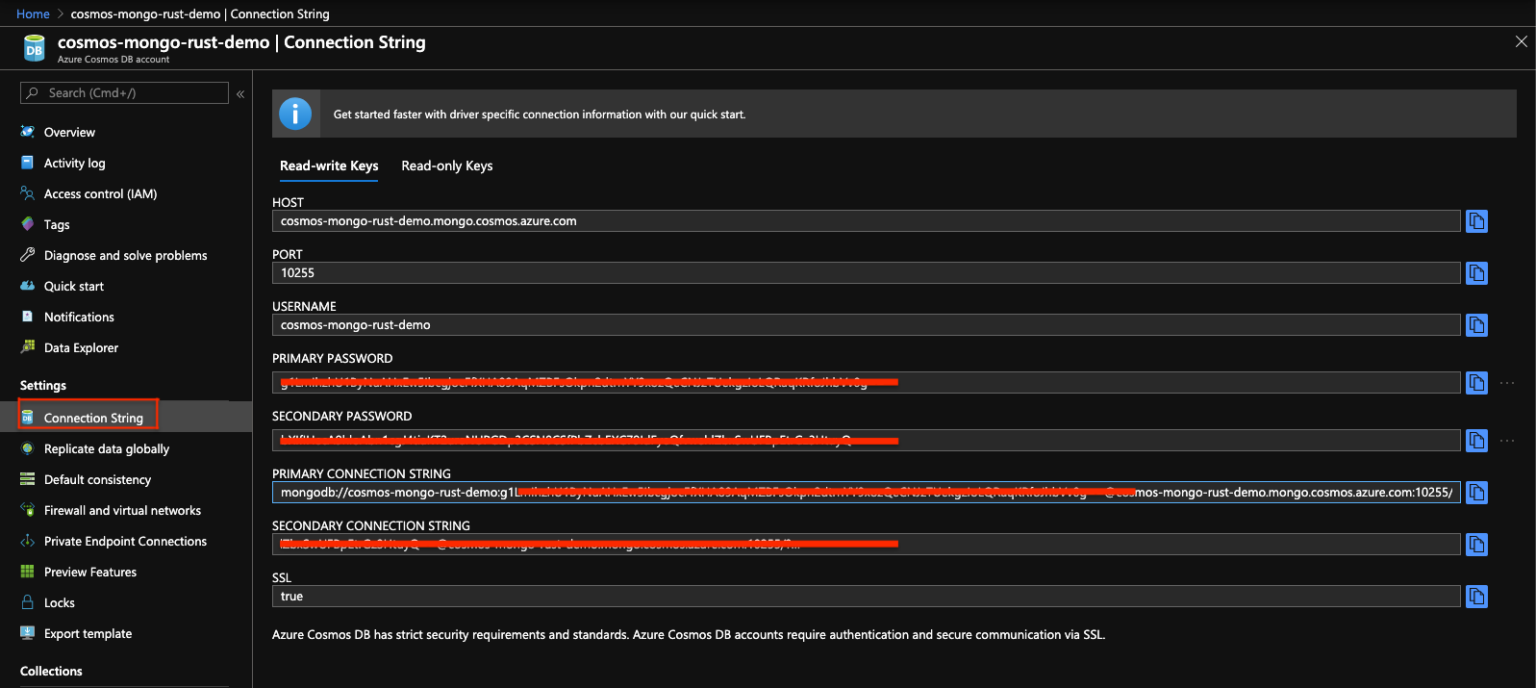Copy the HOST value to clipboard
Image resolution: width=1536 pixels, height=688 pixels.
click(x=1476, y=221)
